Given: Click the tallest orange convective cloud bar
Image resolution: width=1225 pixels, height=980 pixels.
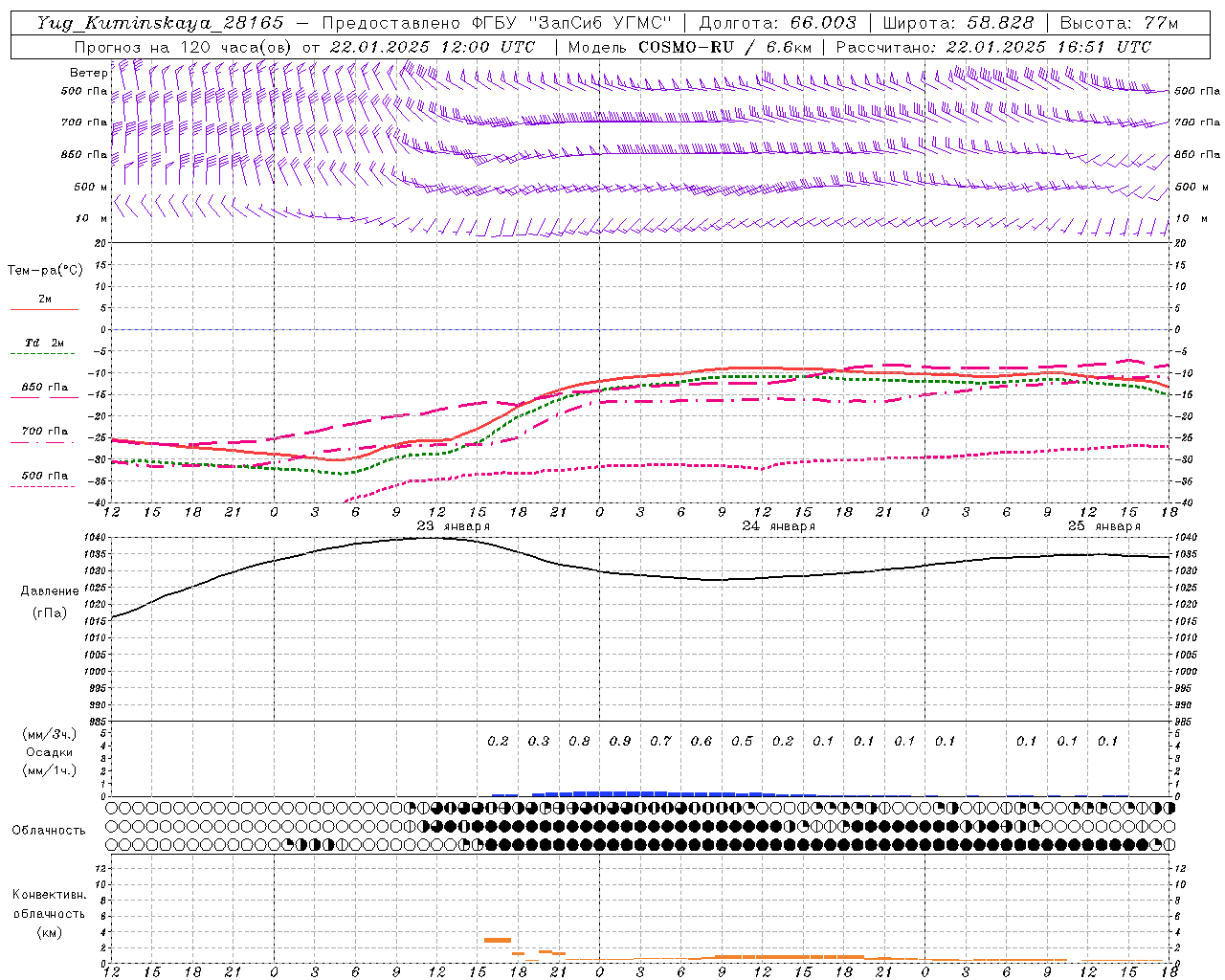Looking at the screenshot, I should pyautogui.click(x=498, y=940).
